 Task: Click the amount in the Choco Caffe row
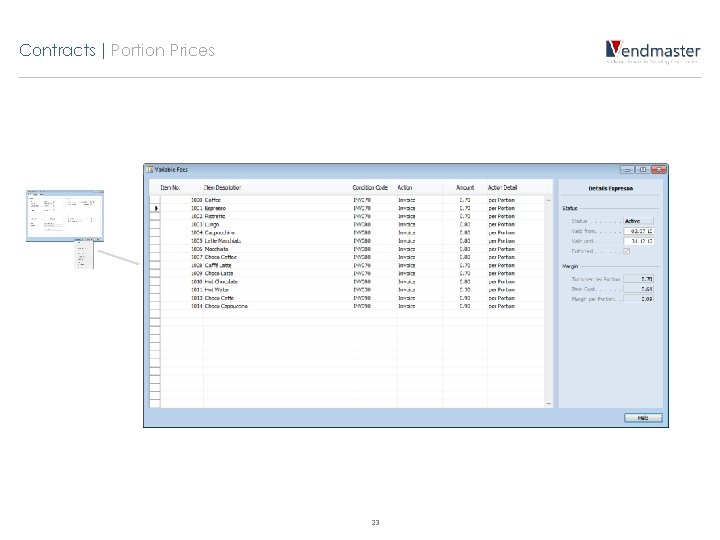[x=465, y=298]
